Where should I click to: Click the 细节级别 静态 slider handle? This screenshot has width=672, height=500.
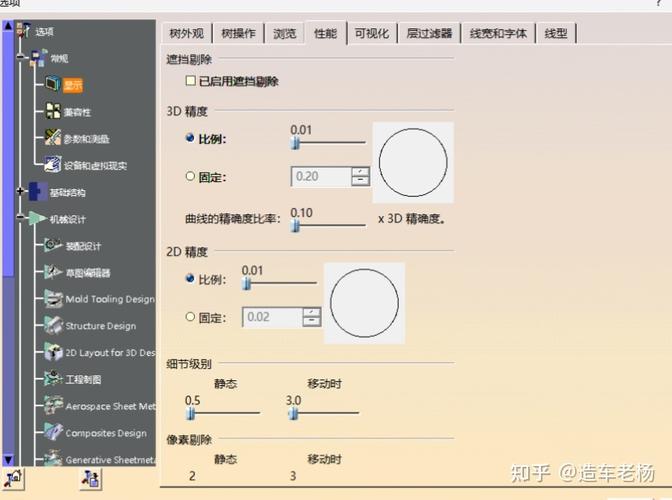(191, 413)
